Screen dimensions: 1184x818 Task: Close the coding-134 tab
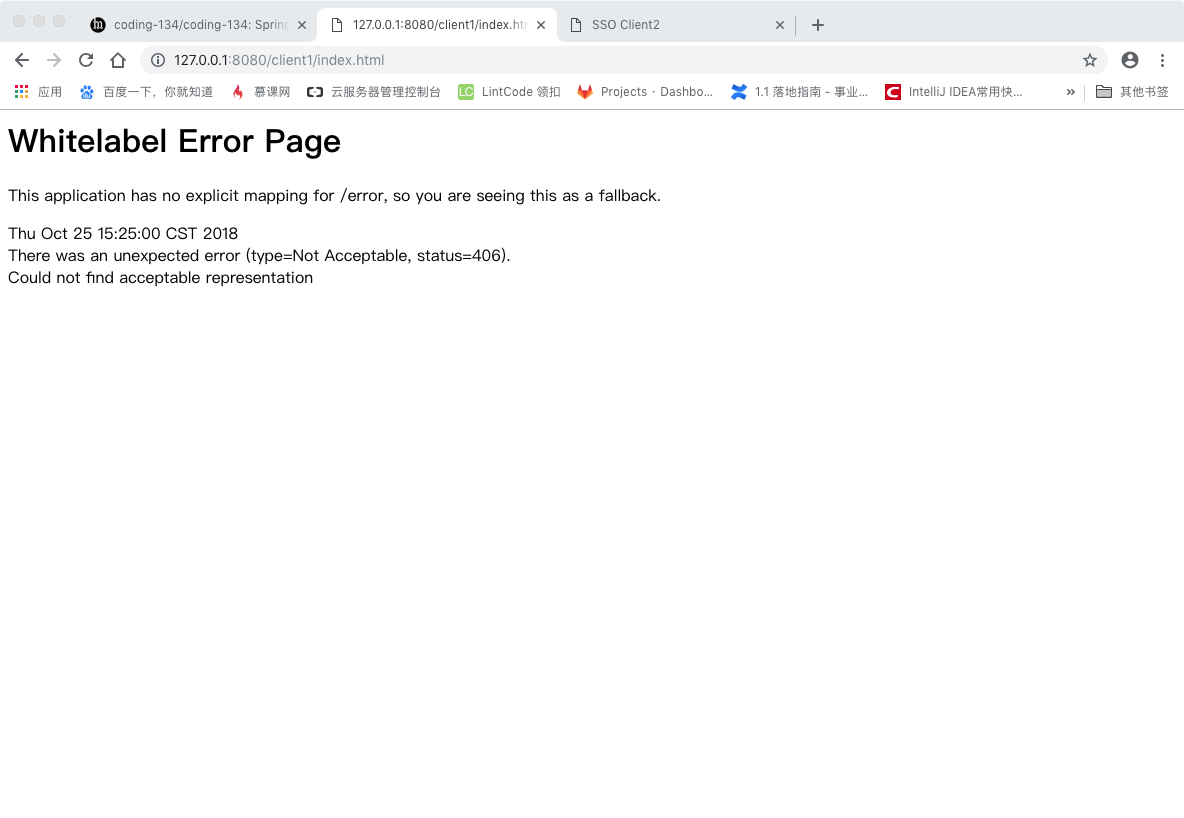point(302,25)
